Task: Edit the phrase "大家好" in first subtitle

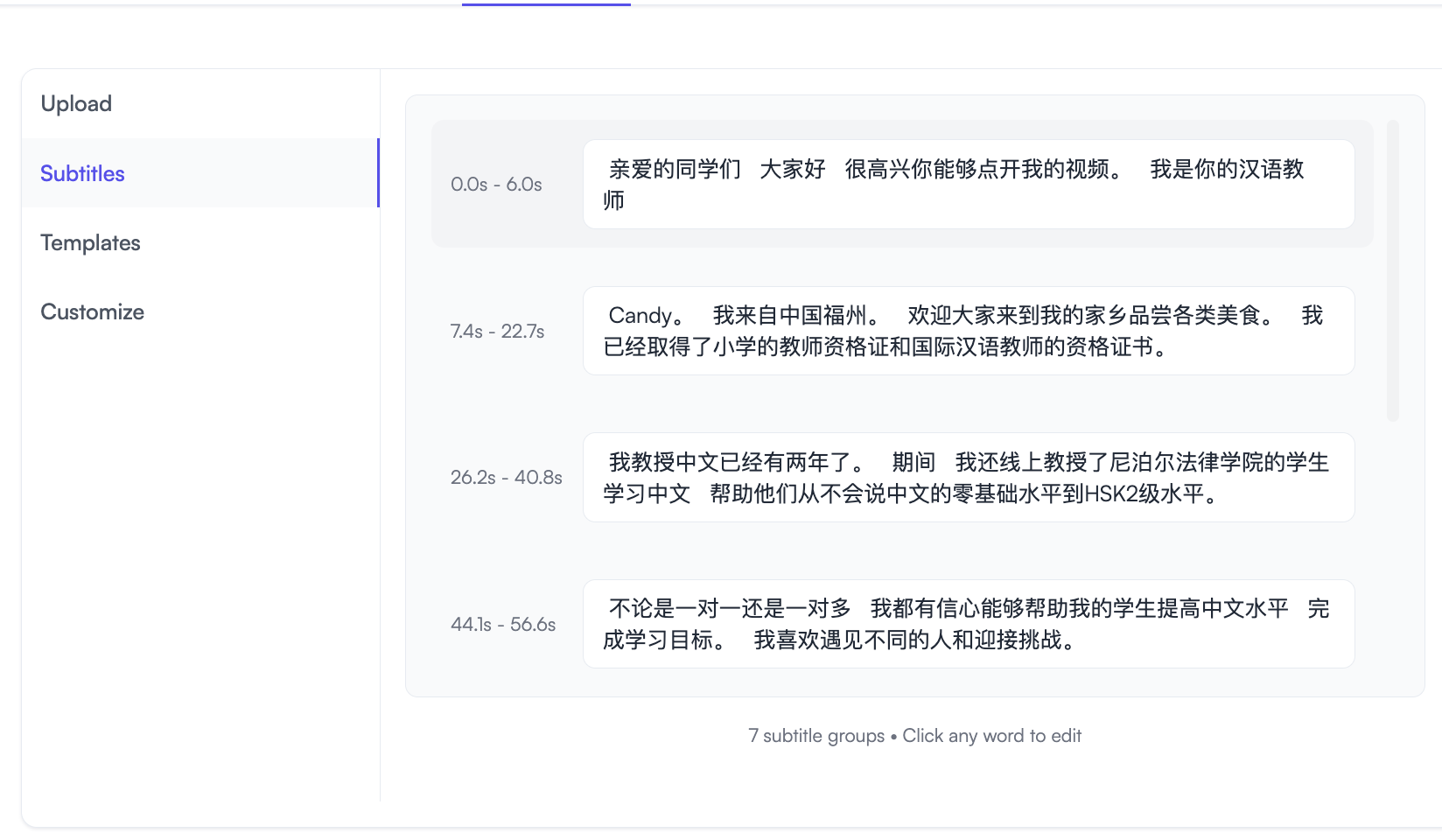Action: click(x=792, y=169)
